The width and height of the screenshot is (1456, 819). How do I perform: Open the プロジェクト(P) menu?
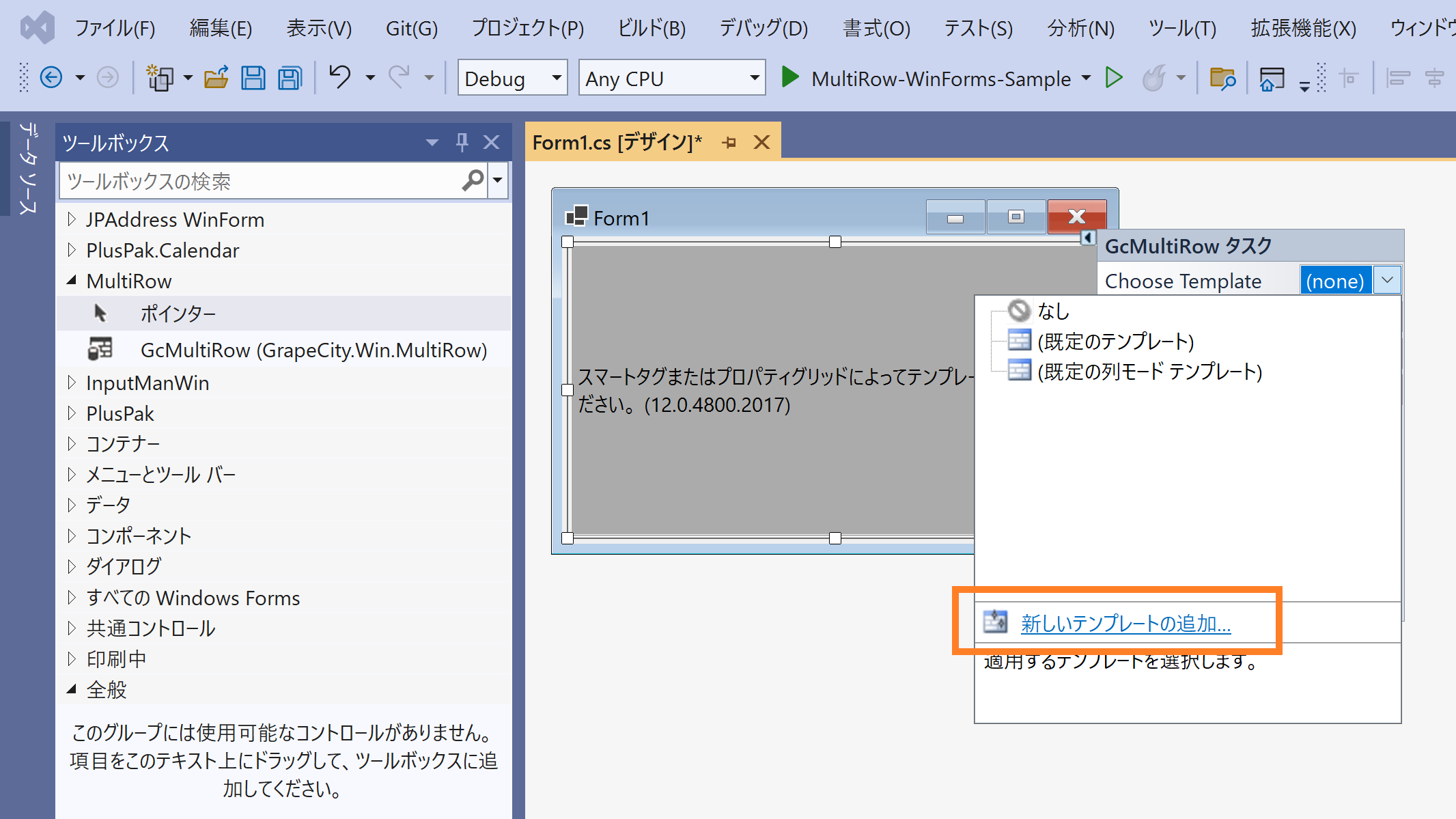(528, 28)
